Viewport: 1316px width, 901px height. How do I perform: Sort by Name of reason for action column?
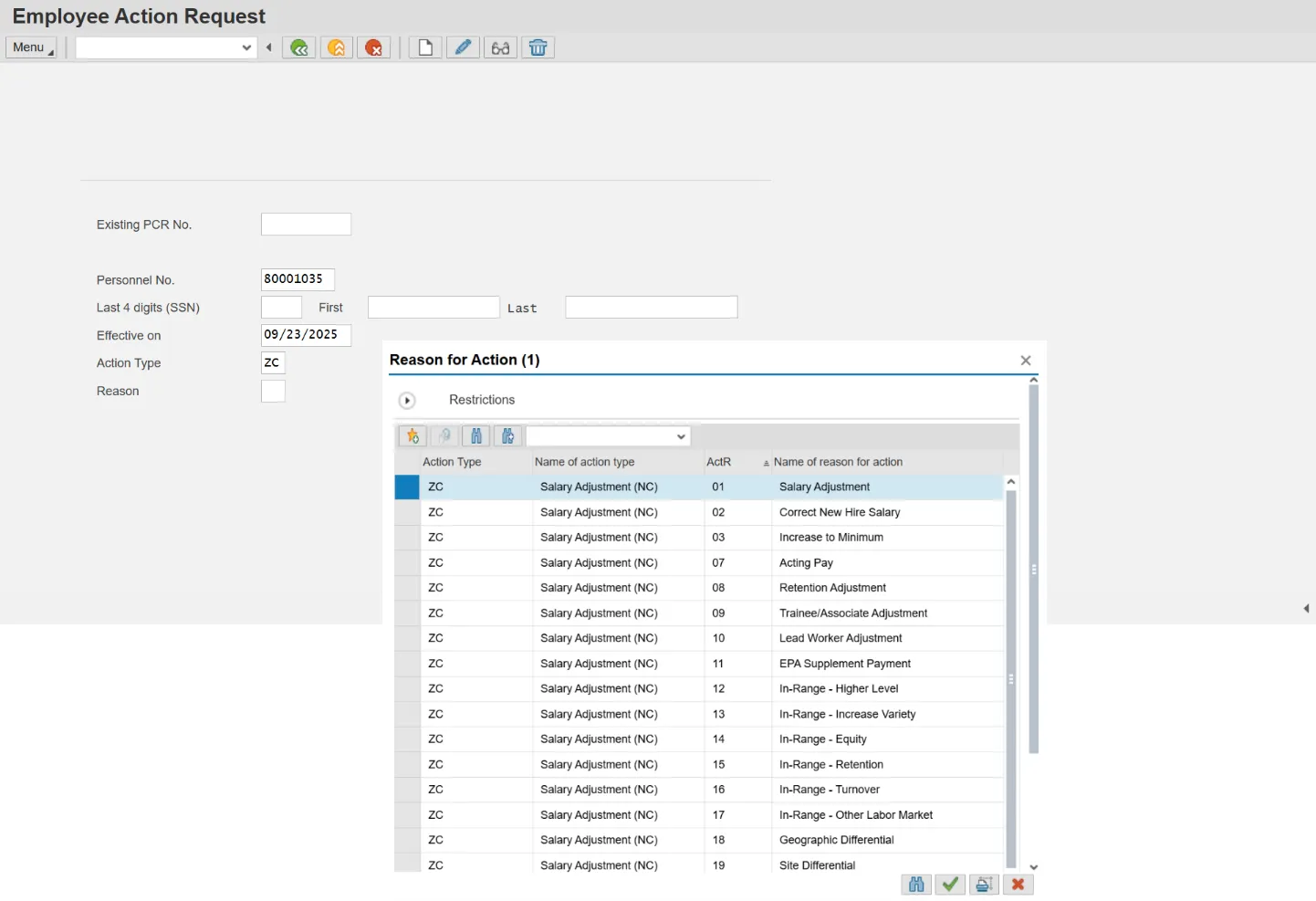click(837, 462)
